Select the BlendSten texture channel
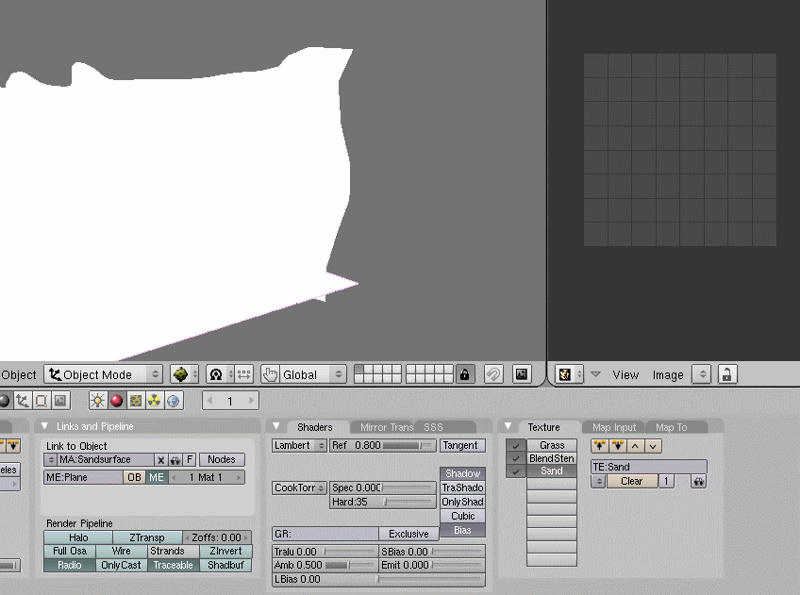800x595 pixels. pyautogui.click(x=552, y=458)
